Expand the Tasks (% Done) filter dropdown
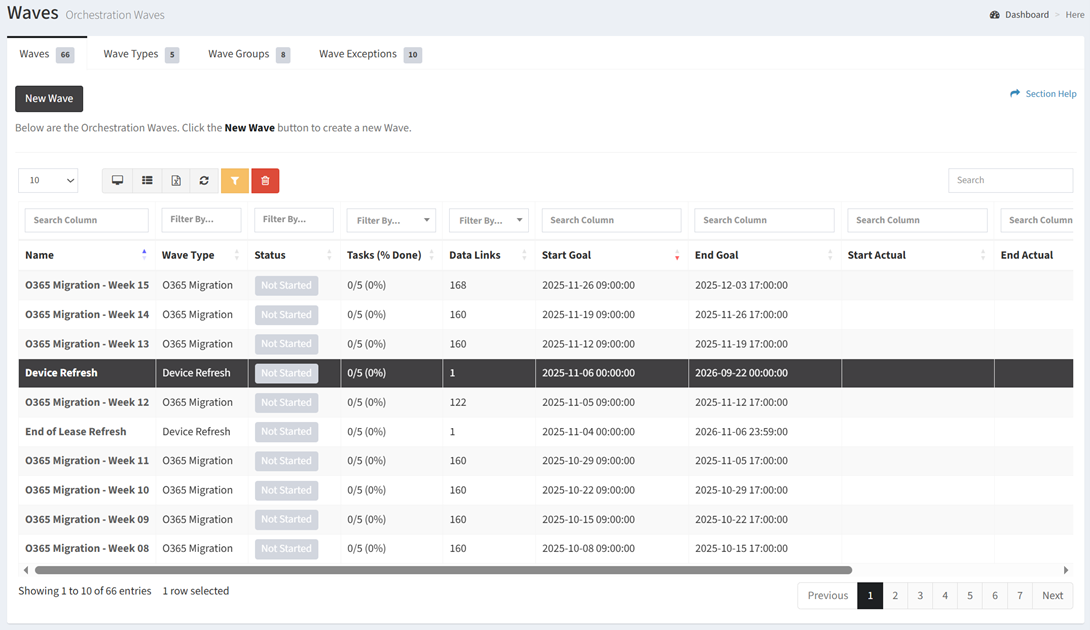 (391, 220)
